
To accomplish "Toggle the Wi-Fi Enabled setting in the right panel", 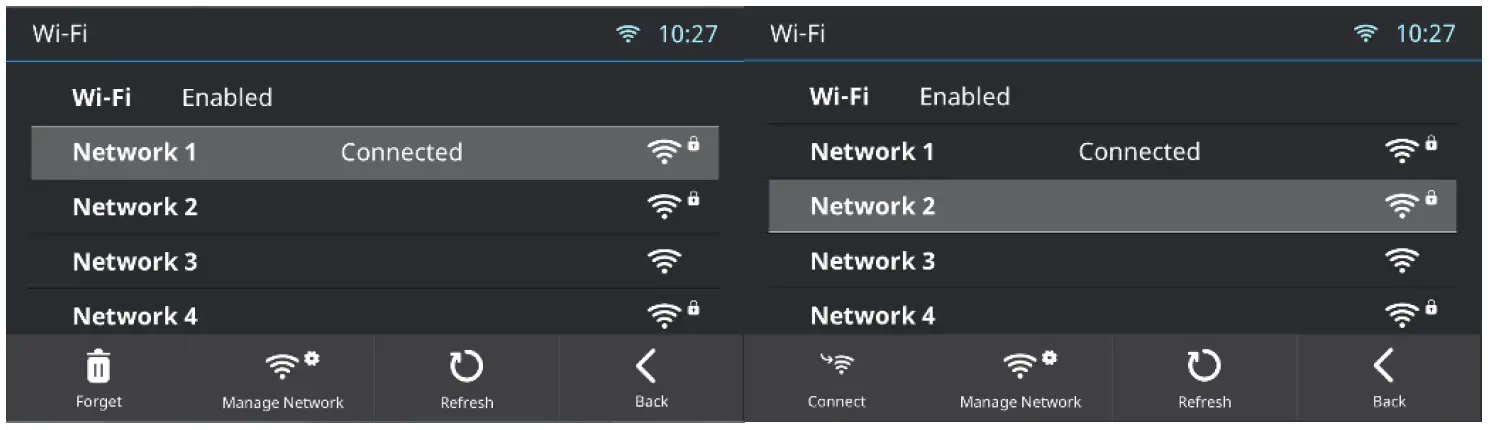I will pos(1112,97).
